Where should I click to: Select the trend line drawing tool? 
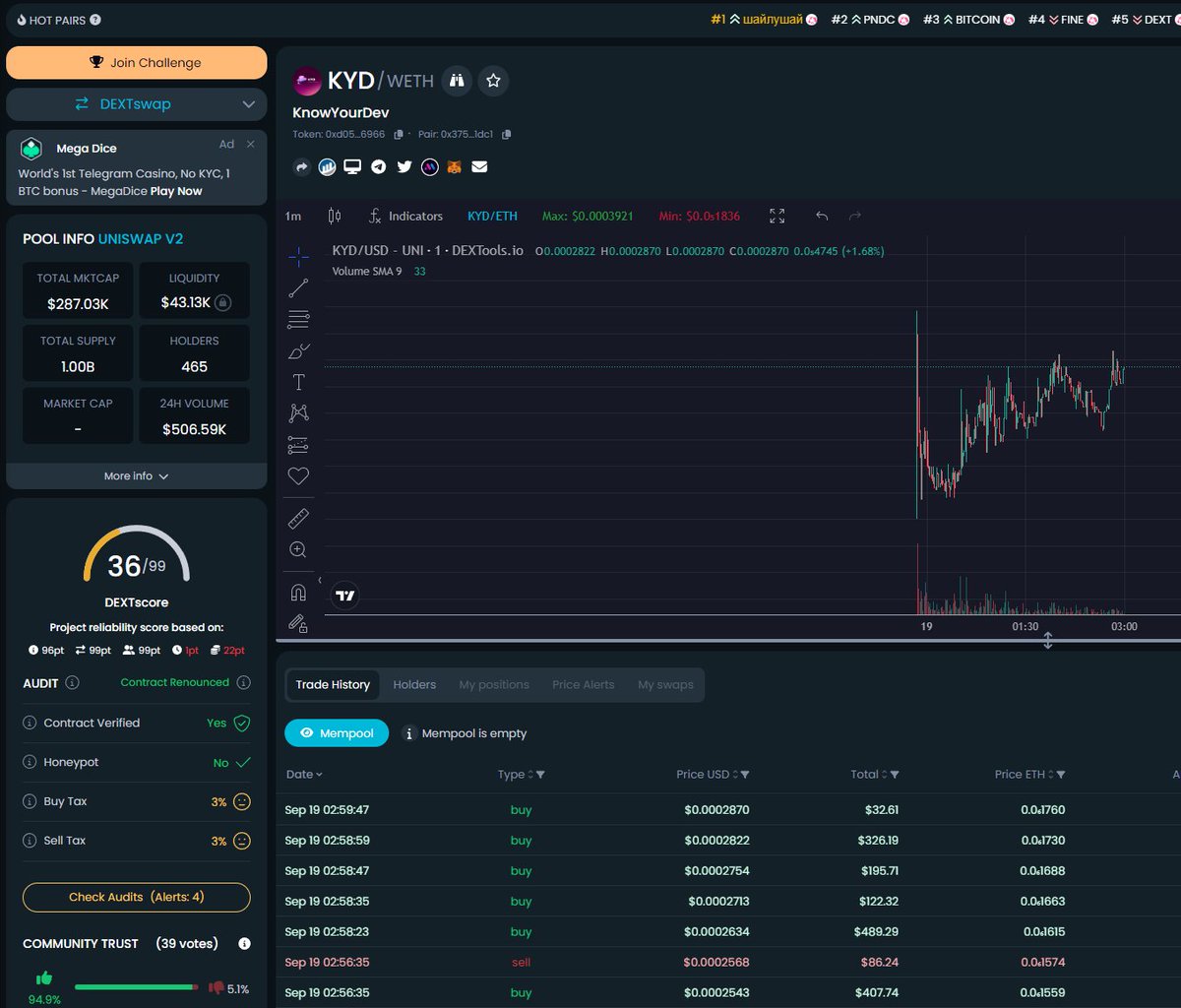[x=298, y=288]
